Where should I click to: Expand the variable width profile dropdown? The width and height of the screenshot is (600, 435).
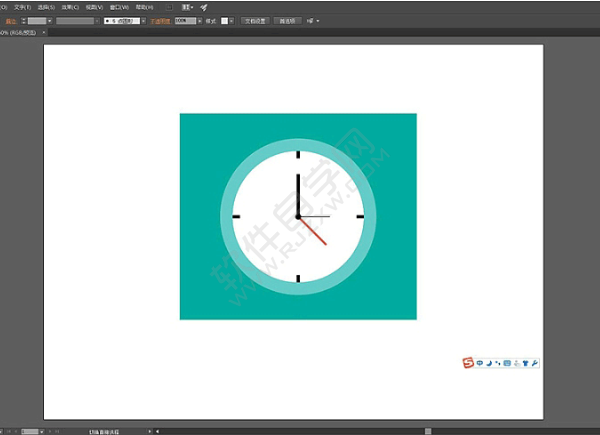(x=97, y=21)
